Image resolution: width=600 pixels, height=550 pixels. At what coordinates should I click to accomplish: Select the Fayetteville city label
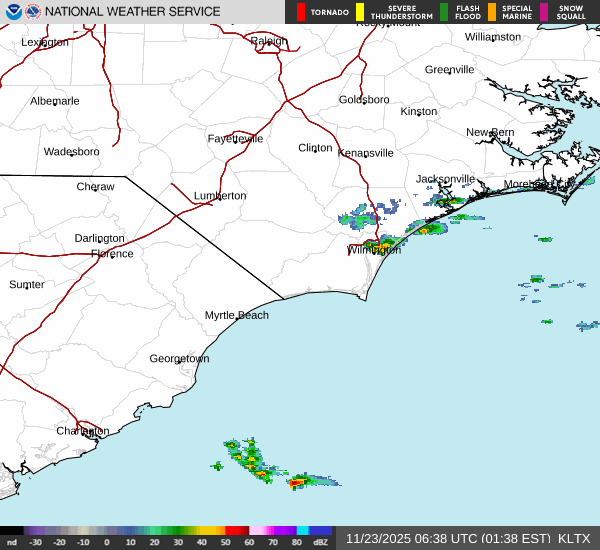[235, 139]
